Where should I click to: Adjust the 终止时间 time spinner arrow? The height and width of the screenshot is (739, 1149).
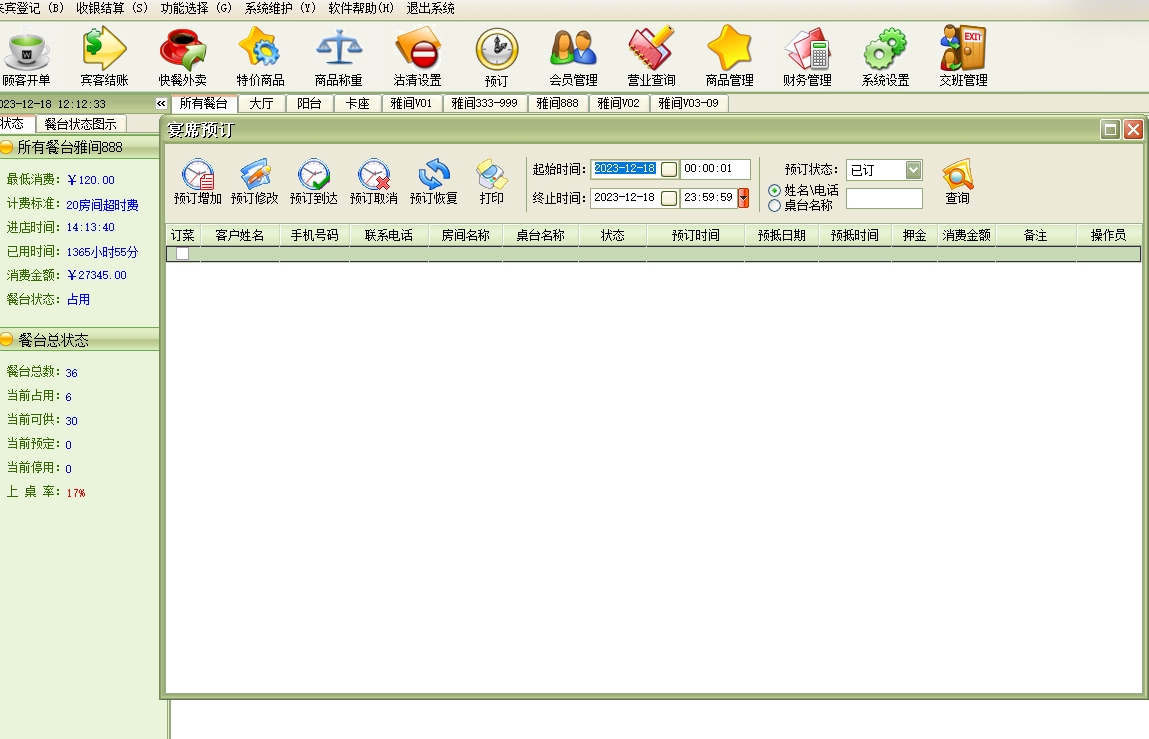743,198
